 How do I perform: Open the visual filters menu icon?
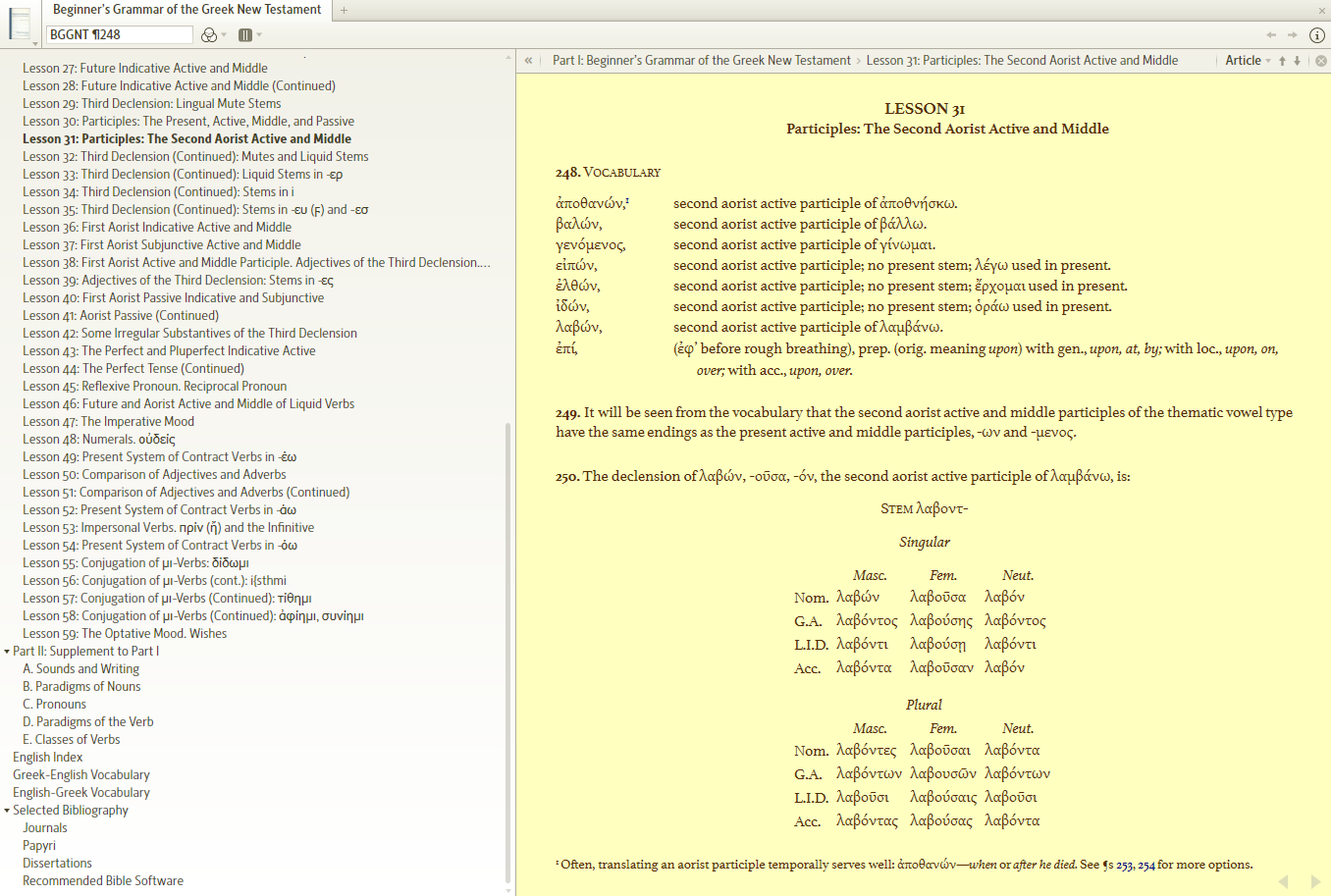point(209,35)
